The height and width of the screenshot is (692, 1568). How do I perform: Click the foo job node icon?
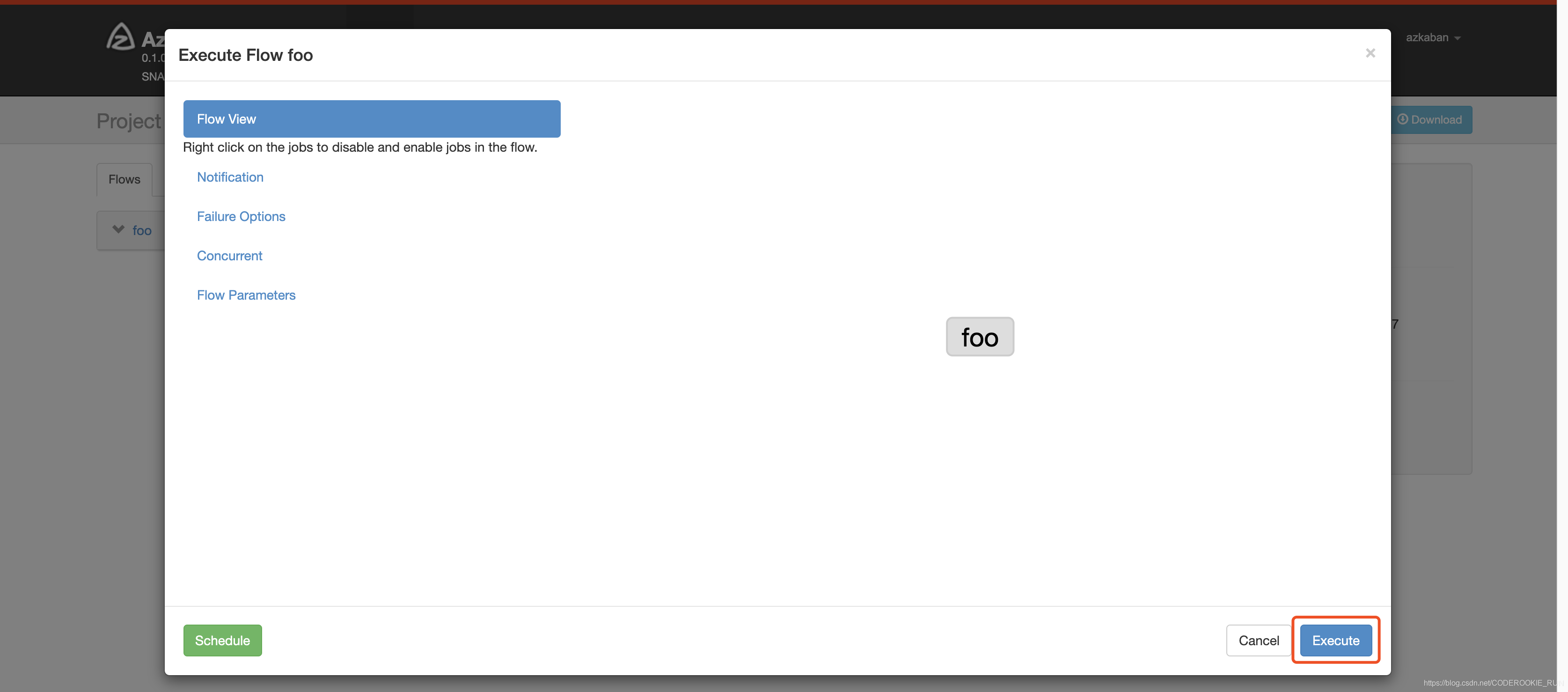pyautogui.click(x=981, y=336)
